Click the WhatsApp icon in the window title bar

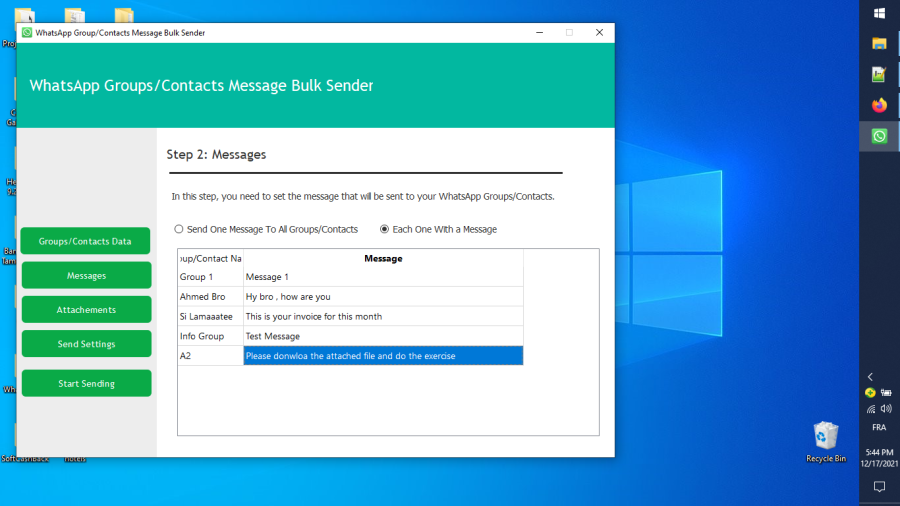tap(26, 33)
